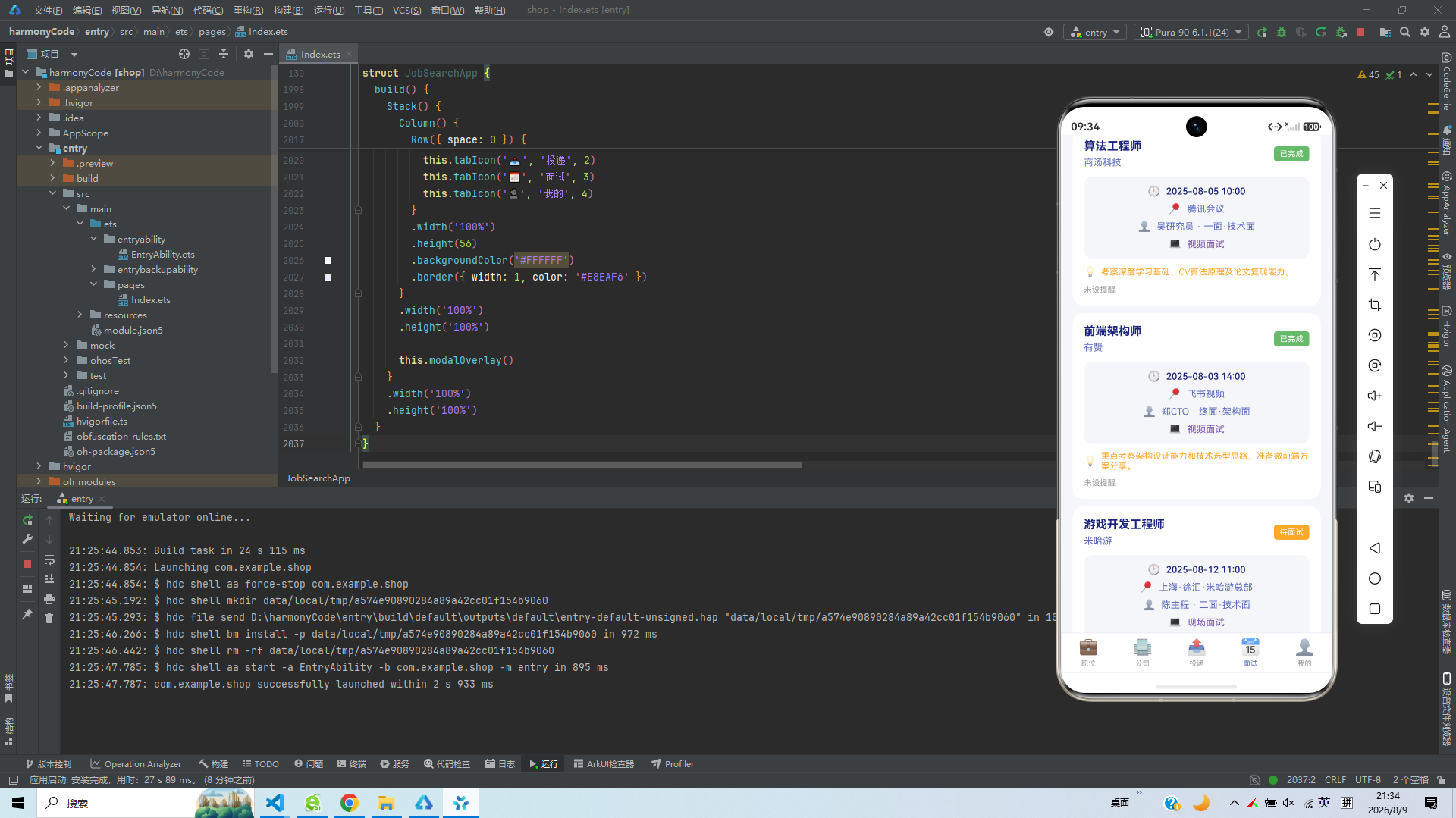Image resolution: width=1456 pixels, height=818 pixels.
Task: Click the pages breadcrumb in the navigation bar
Action: 212,32
